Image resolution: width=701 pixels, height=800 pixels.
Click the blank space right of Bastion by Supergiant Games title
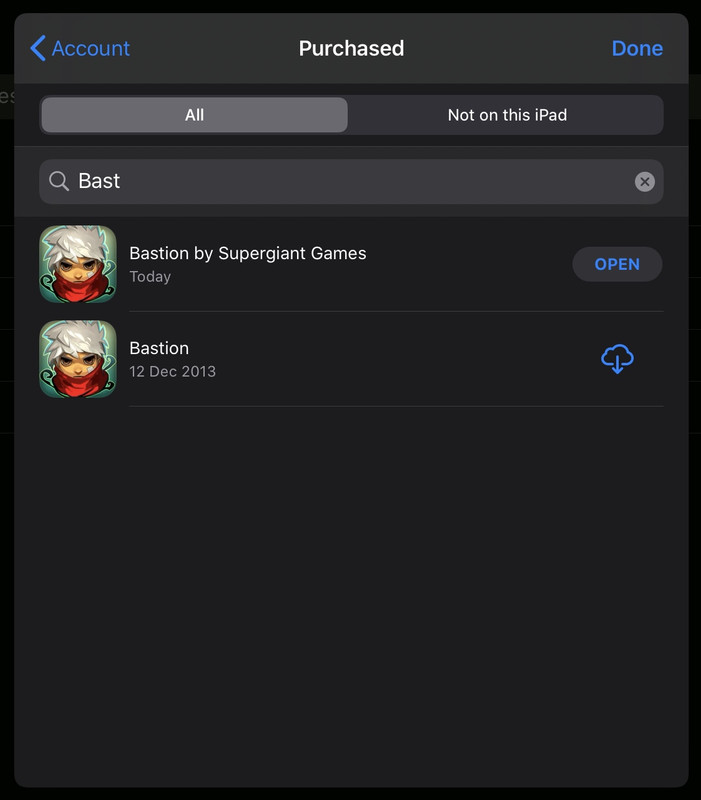point(468,254)
